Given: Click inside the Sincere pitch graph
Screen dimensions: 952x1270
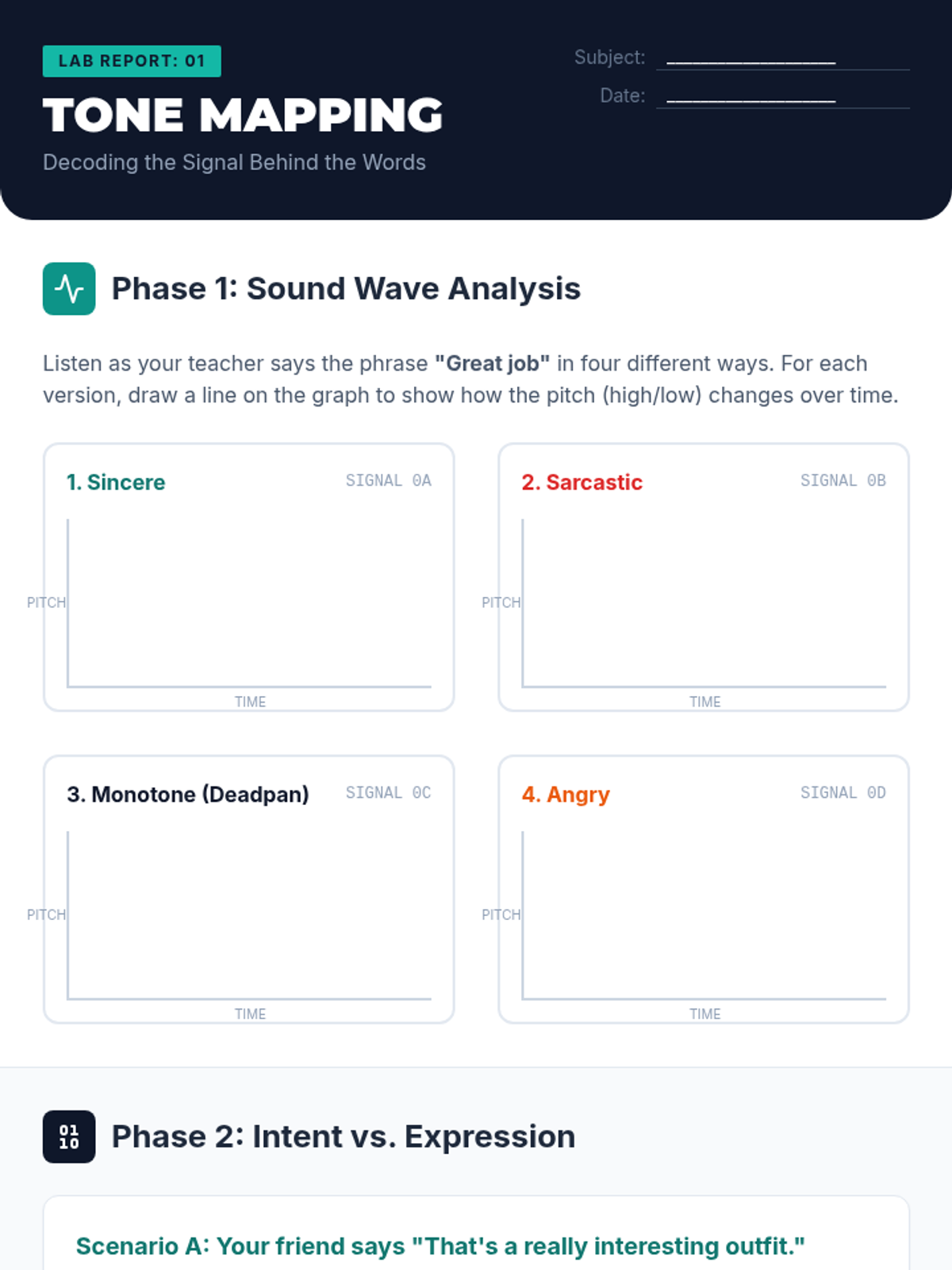Looking at the screenshot, I should pyautogui.click(x=249, y=603).
